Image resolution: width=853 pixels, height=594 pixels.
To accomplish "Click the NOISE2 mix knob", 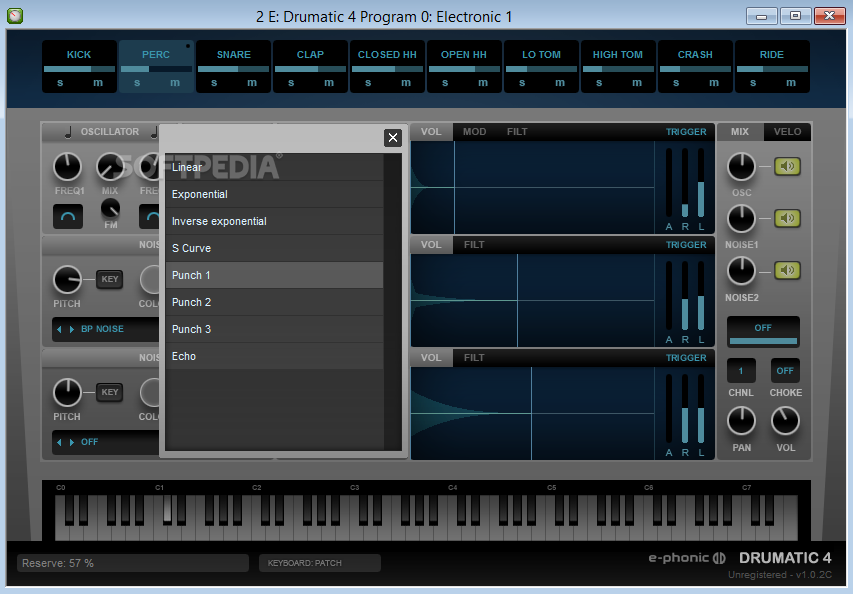I will (741, 271).
